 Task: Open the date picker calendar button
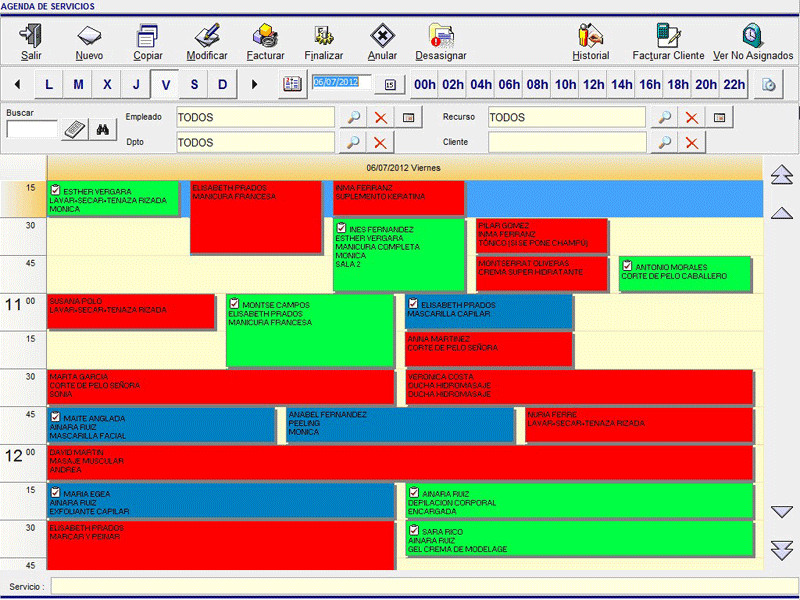point(390,85)
